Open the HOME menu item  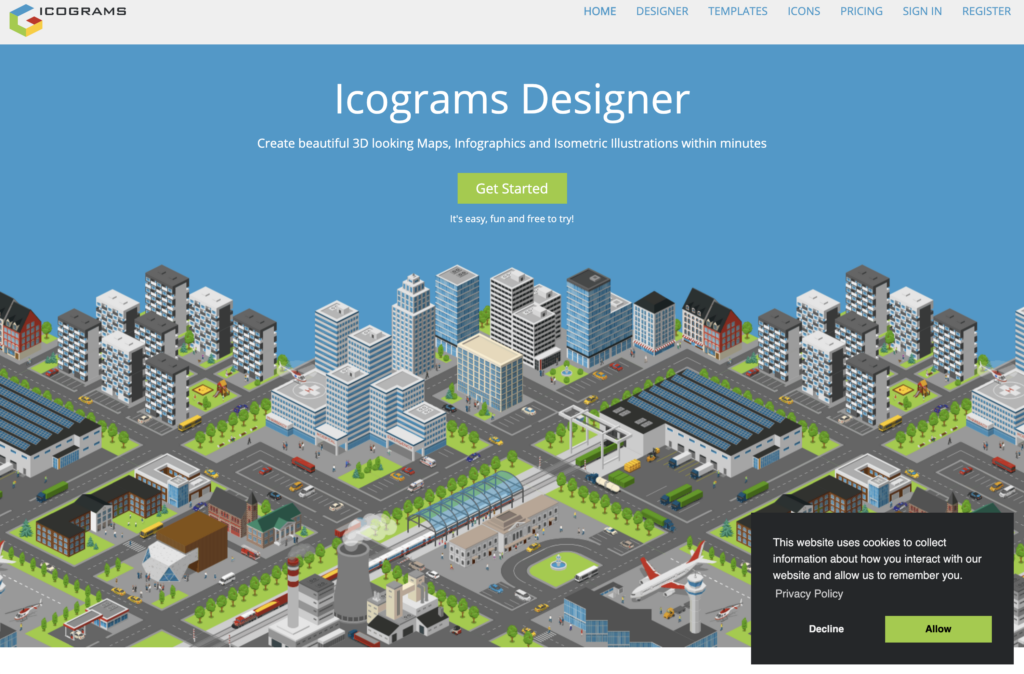click(x=600, y=12)
